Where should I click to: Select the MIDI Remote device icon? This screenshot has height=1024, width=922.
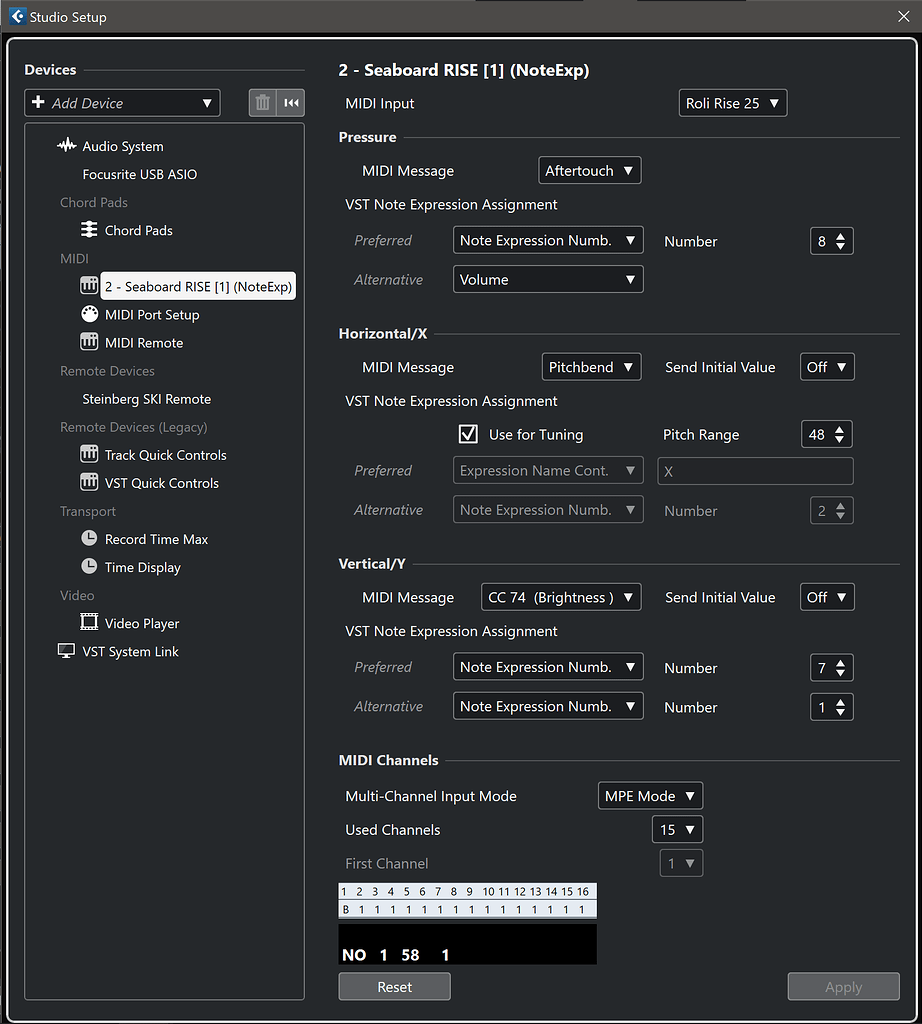pyautogui.click(x=89, y=342)
